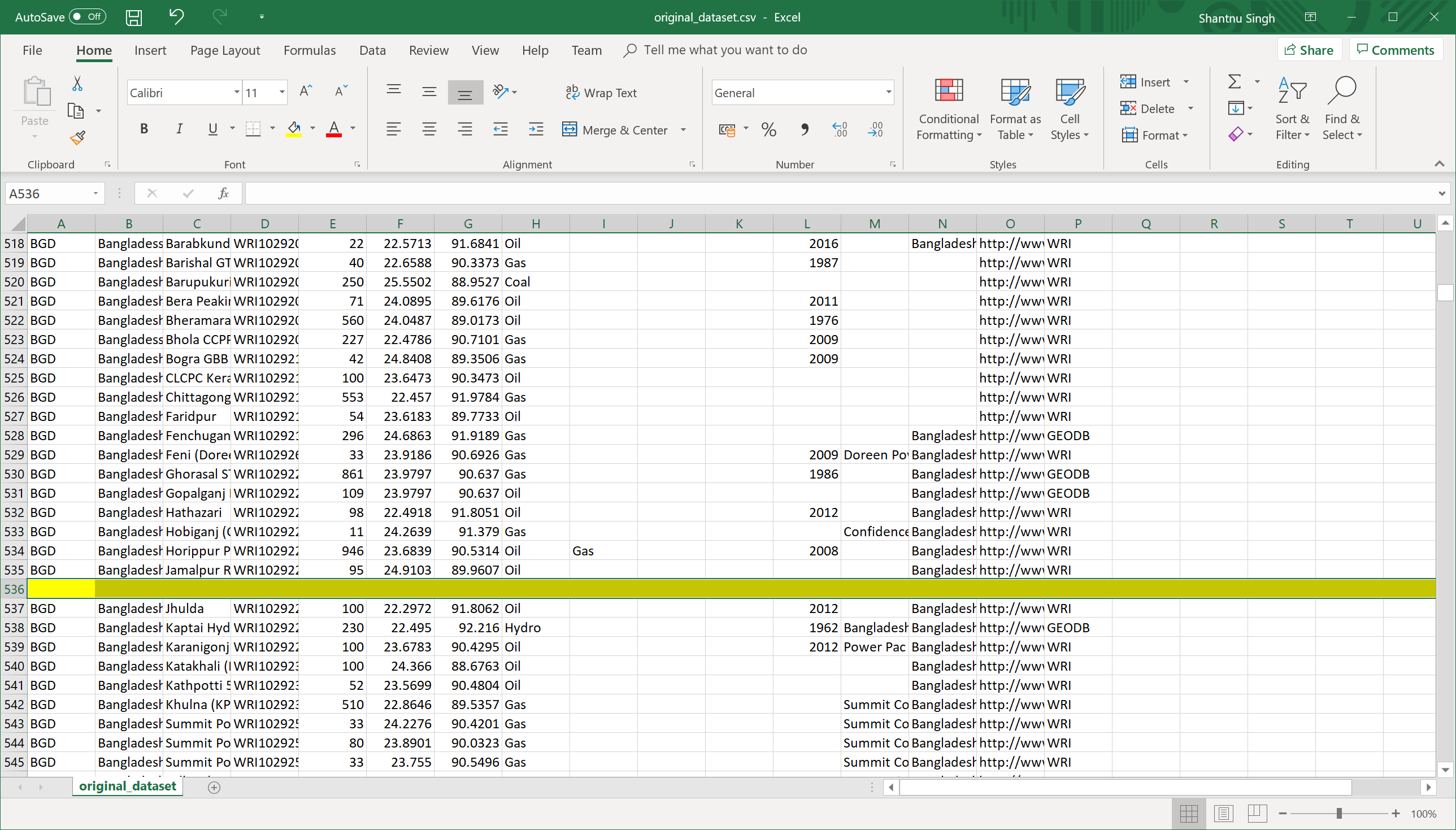Click the AutoSum sigma icon
The height and width of the screenshot is (830, 1456).
point(1235,82)
